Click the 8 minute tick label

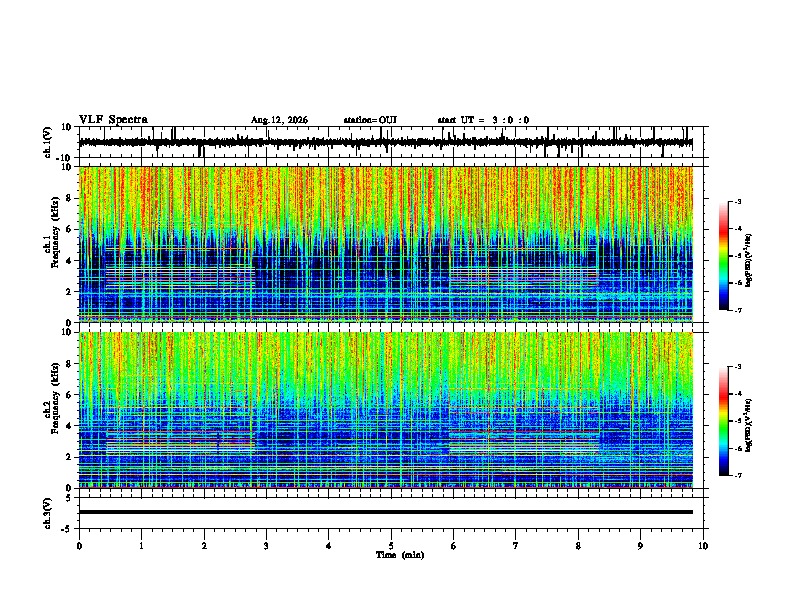pos(578,546)
